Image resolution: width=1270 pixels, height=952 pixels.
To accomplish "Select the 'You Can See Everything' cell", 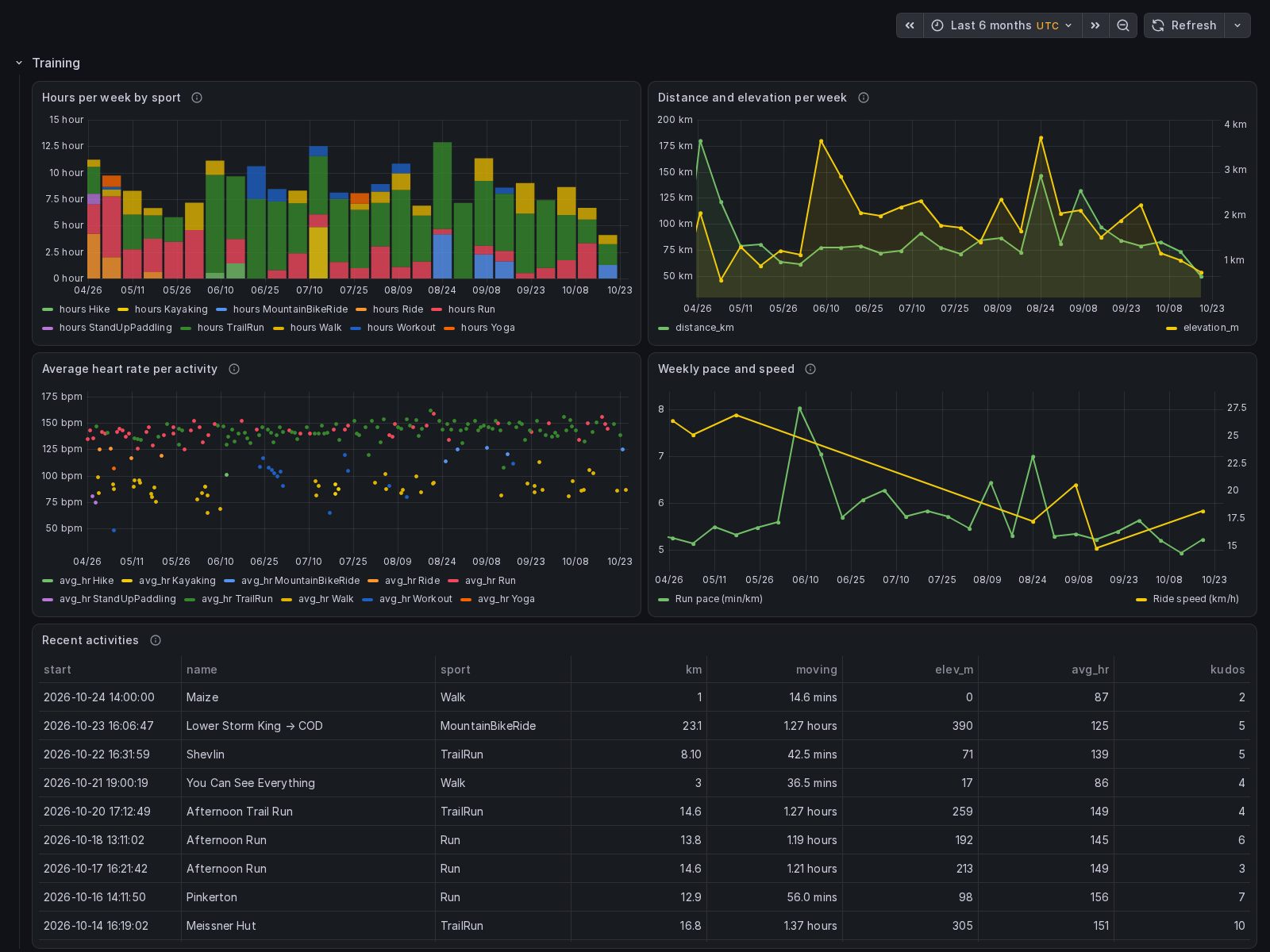I will (x=308, y=783).
